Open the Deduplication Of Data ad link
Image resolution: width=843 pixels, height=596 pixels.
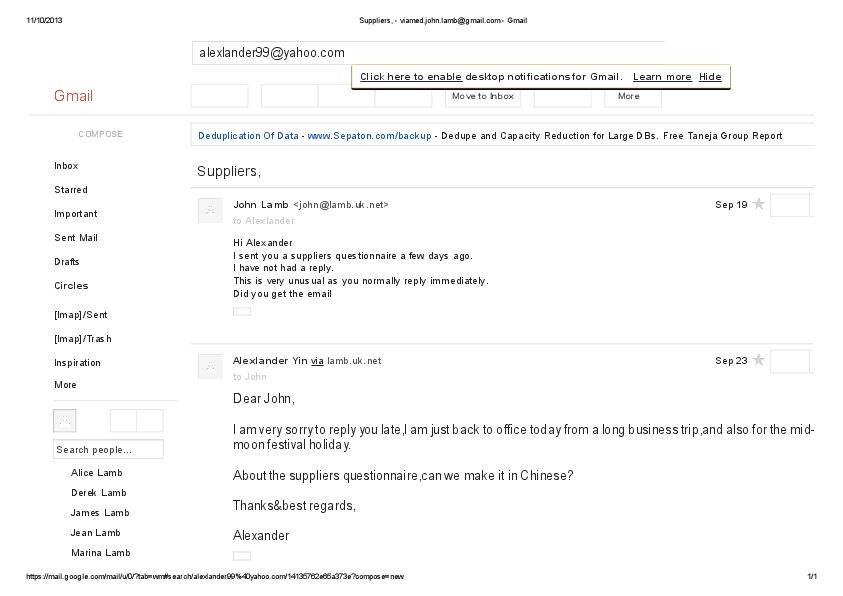[x=248, y=136]
